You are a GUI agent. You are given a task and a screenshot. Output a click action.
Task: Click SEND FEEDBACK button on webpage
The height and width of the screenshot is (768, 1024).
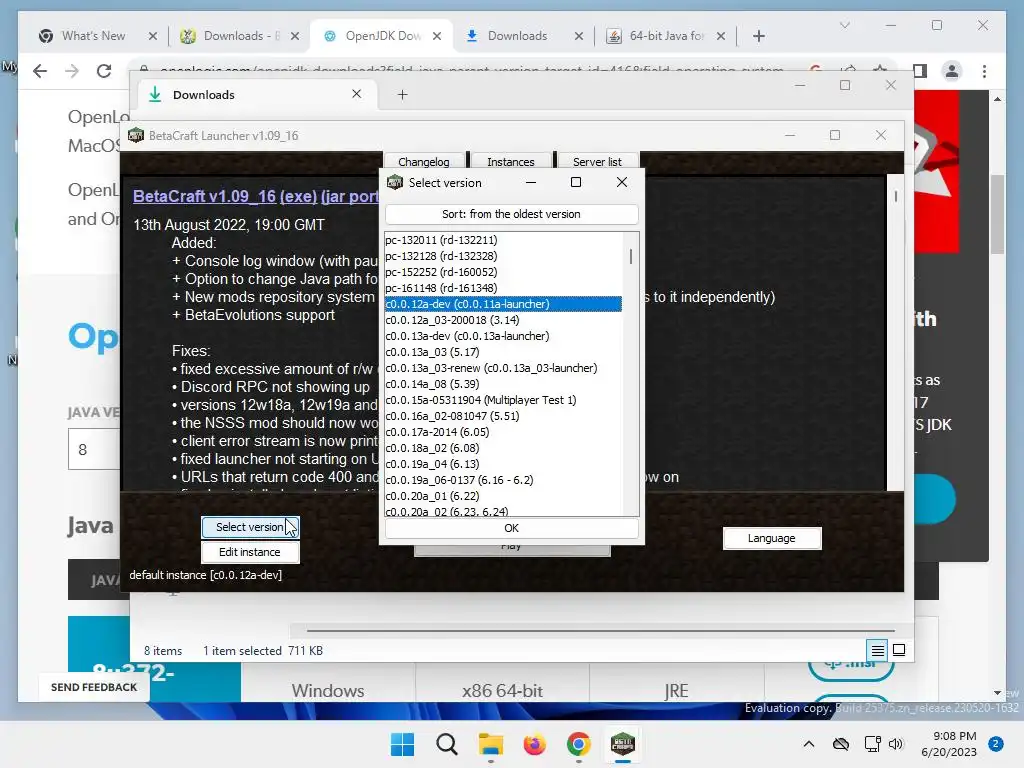pos(94,687)
